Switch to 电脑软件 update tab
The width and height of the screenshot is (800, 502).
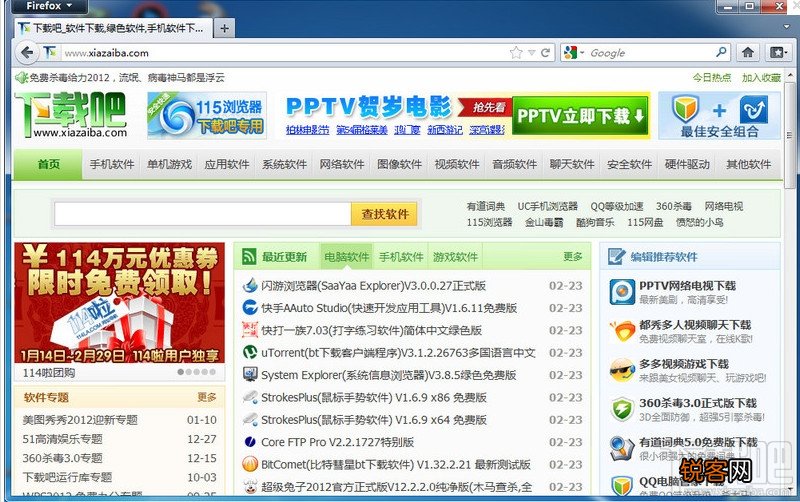pos(346,257)
